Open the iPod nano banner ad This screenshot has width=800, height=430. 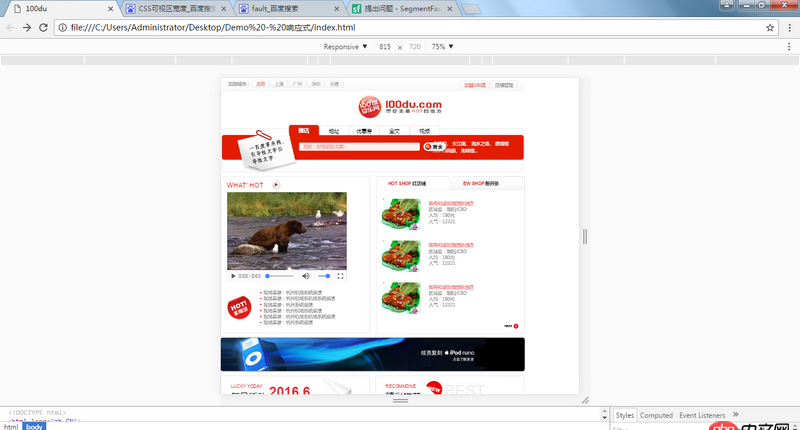372,354
